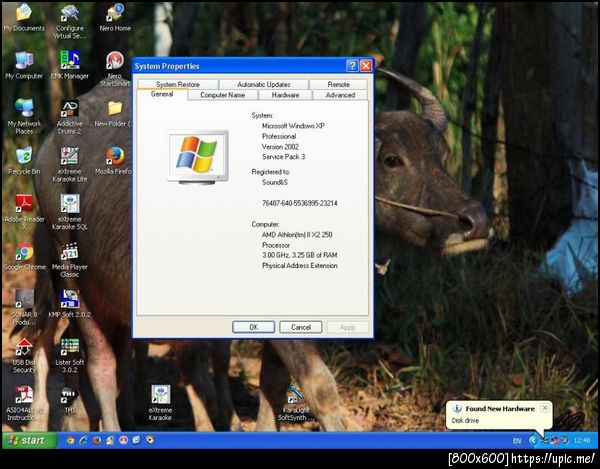This screenshot has width=600, height=469.
Task: Switch to Computer Name tab
Action: 223,95
